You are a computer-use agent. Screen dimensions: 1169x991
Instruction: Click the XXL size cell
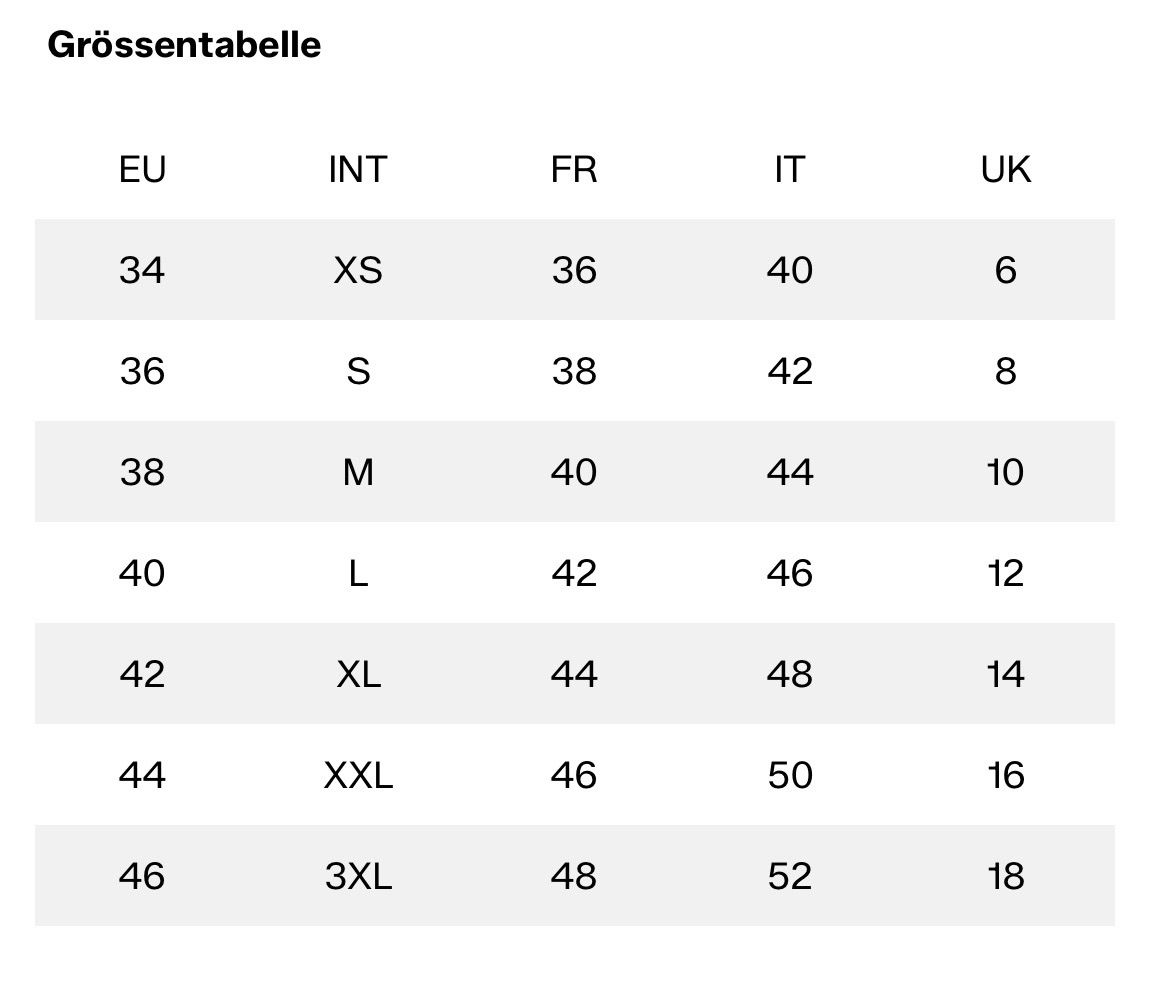(x=359, y=776)
